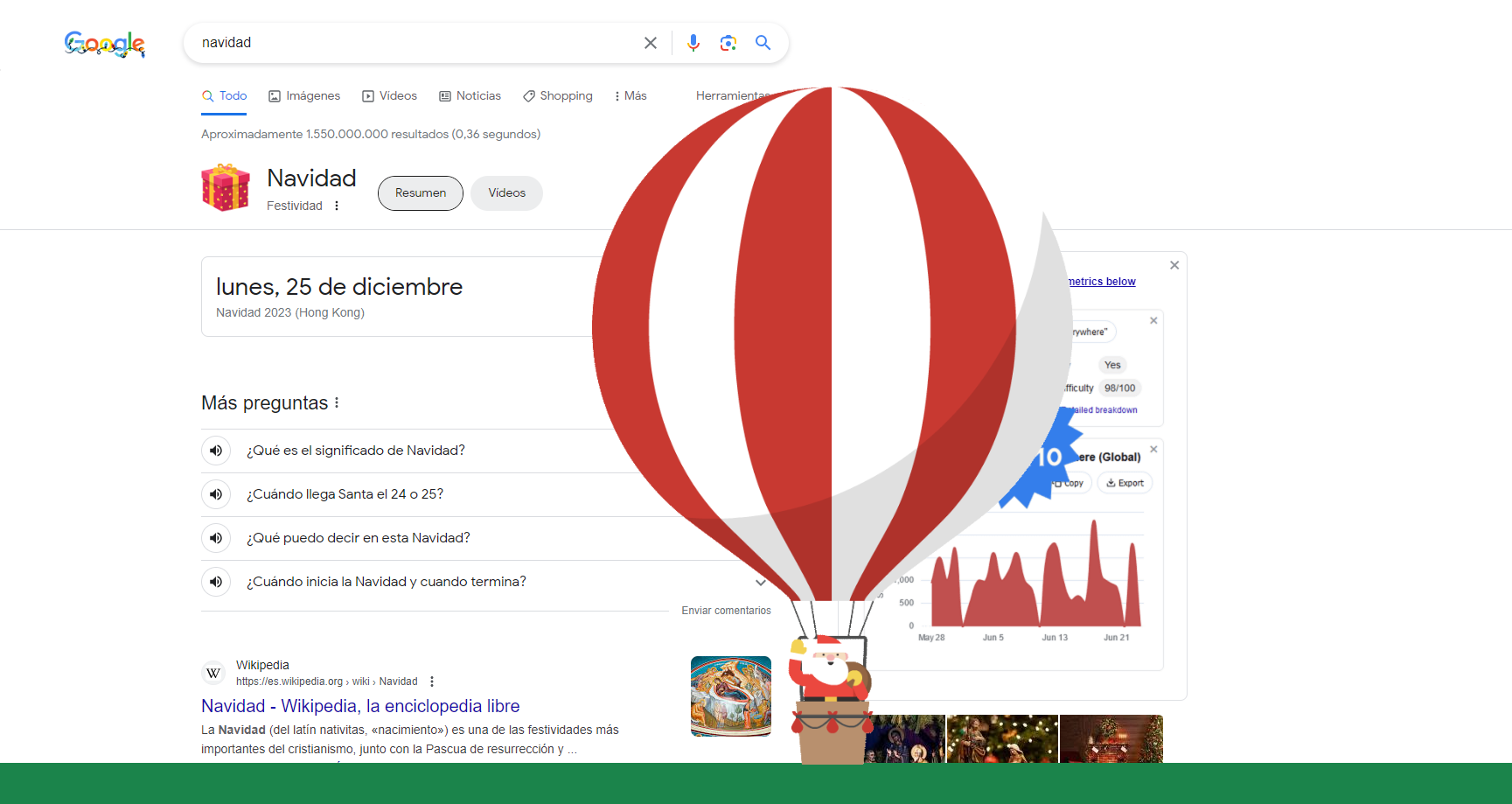Viewport: 1512px width, 804px height.
Task: Click the lunes, 25 de diciembre heading
Action: (x=339, y=287)
